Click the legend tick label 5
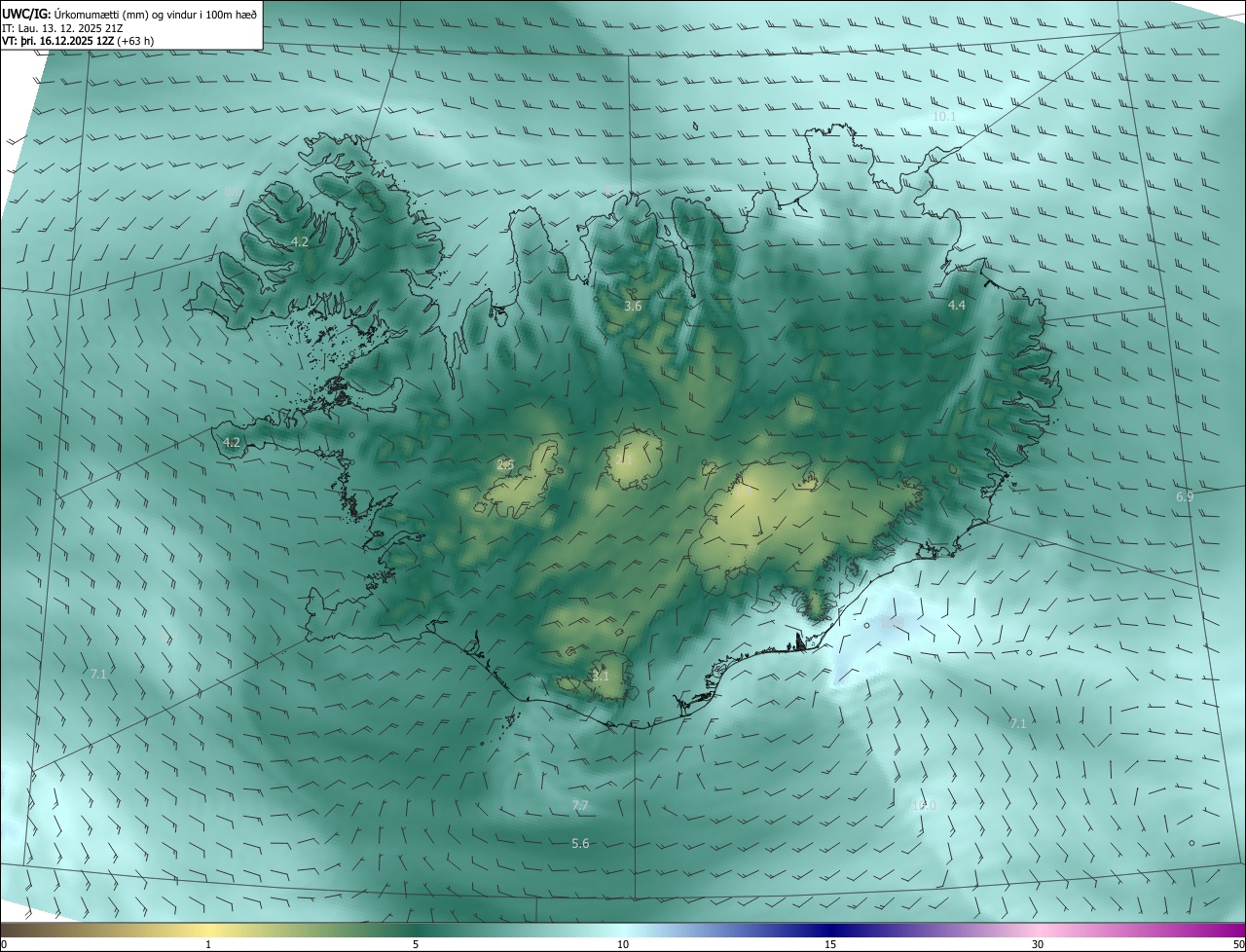This screenshot has width=1246, height=952. pyautogui.click(x=416, y=945)
